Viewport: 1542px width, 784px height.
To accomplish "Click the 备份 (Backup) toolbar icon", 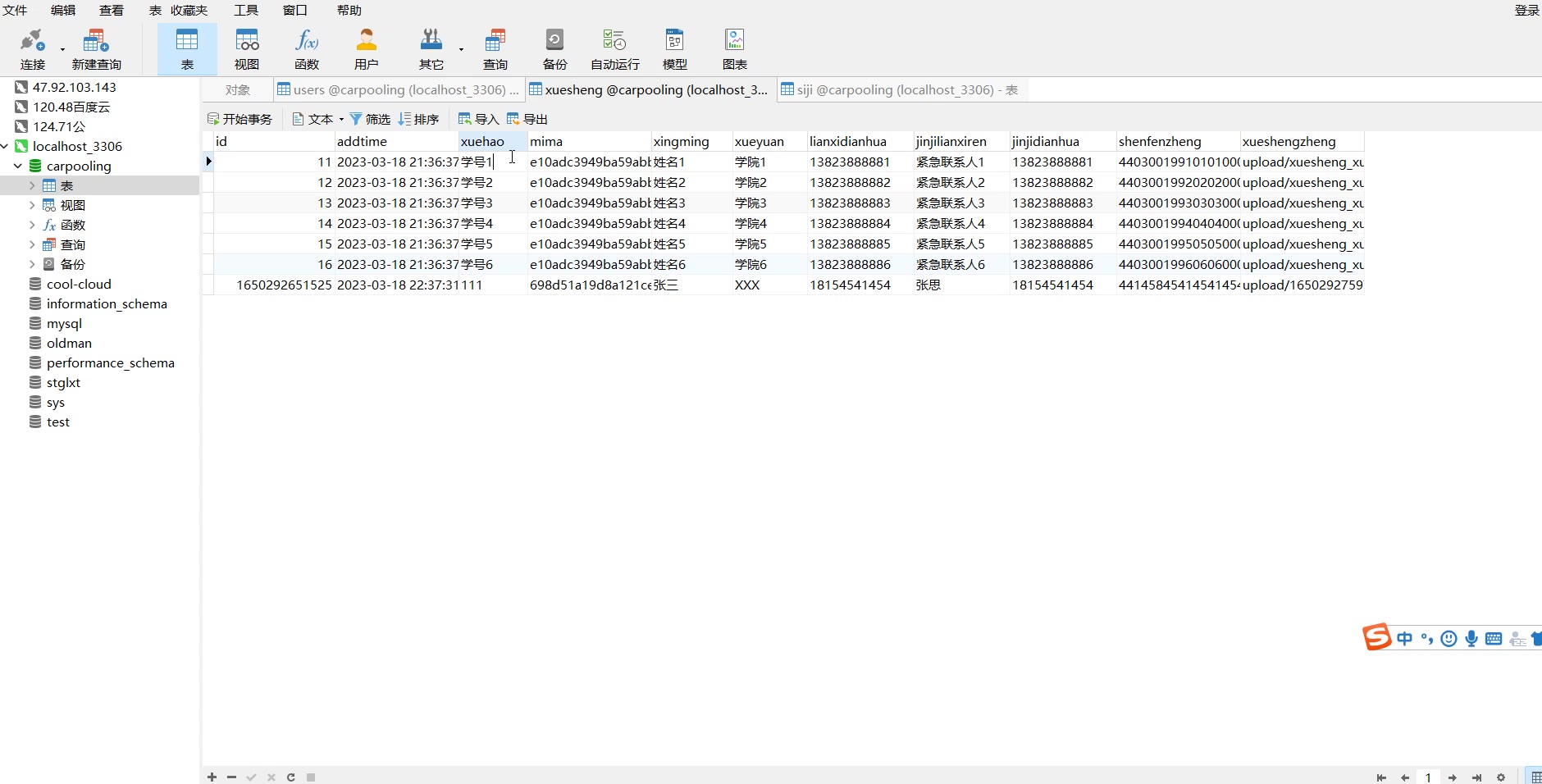I will coord(554,49).
